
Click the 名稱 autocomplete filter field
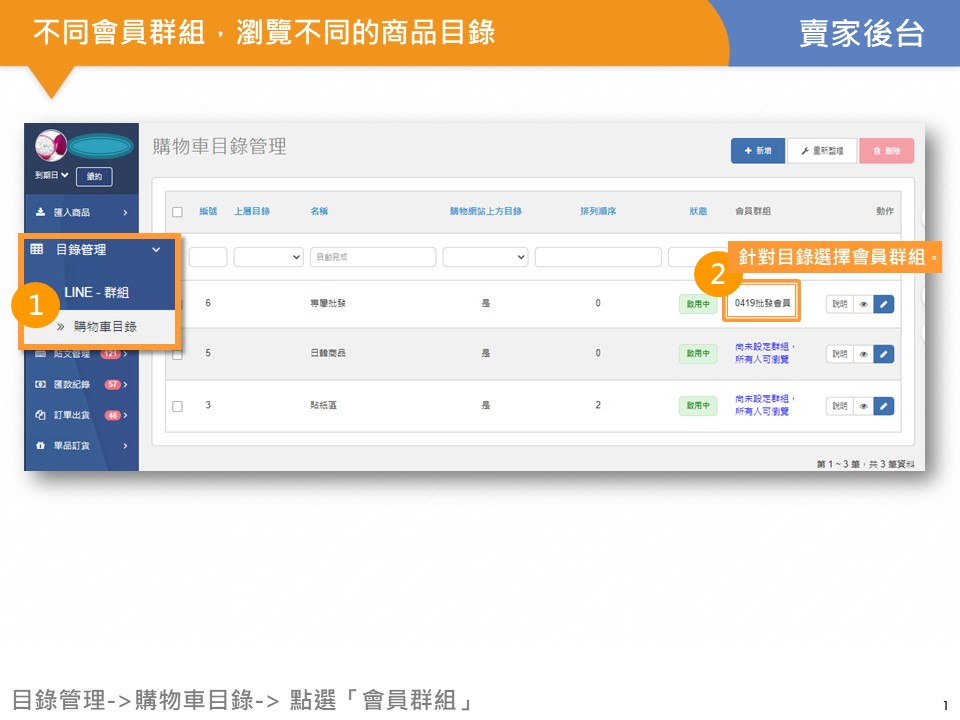click(x=372, y=257)
